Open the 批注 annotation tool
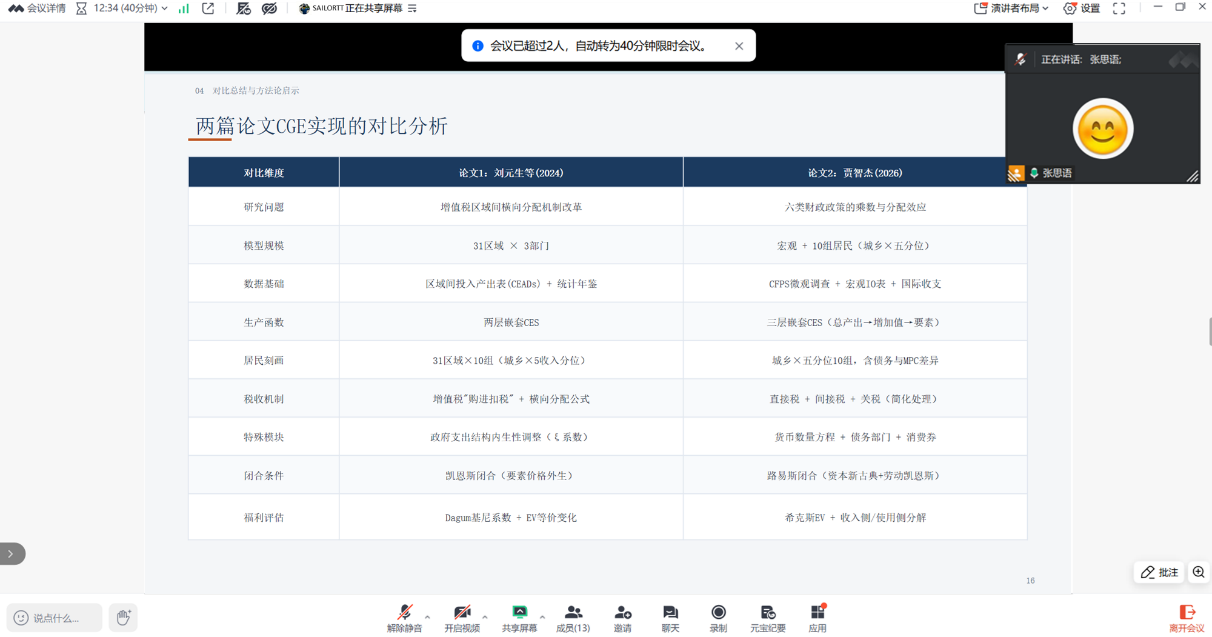 [x=1160, y=572]
